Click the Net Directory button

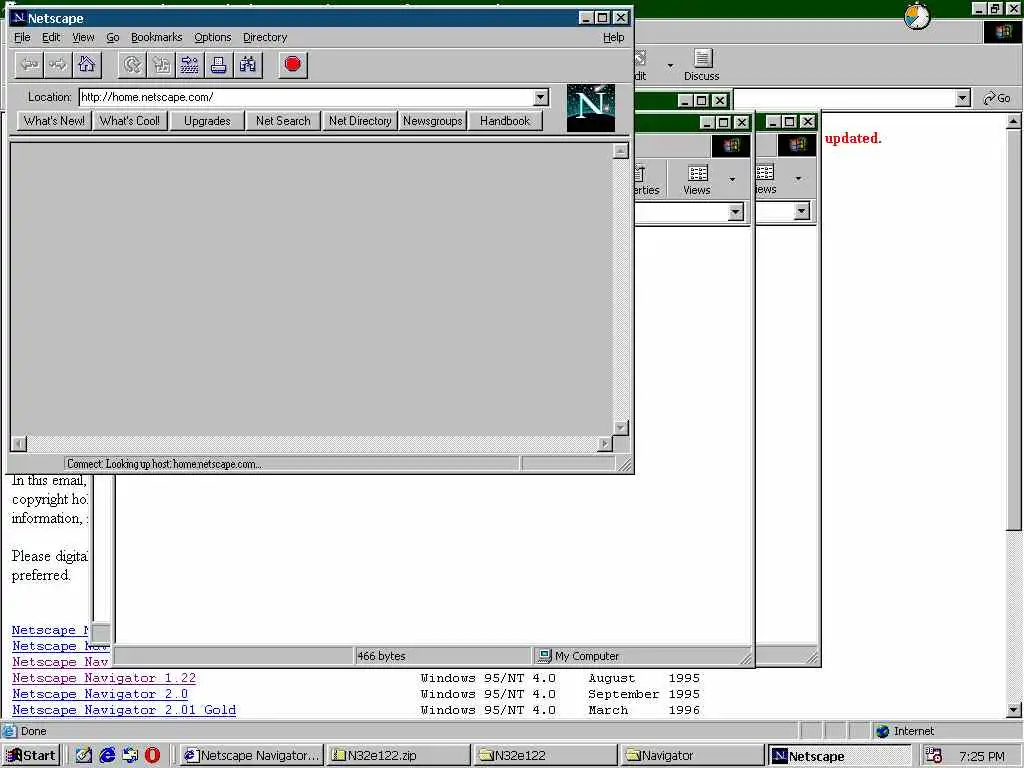coord(360,121)
